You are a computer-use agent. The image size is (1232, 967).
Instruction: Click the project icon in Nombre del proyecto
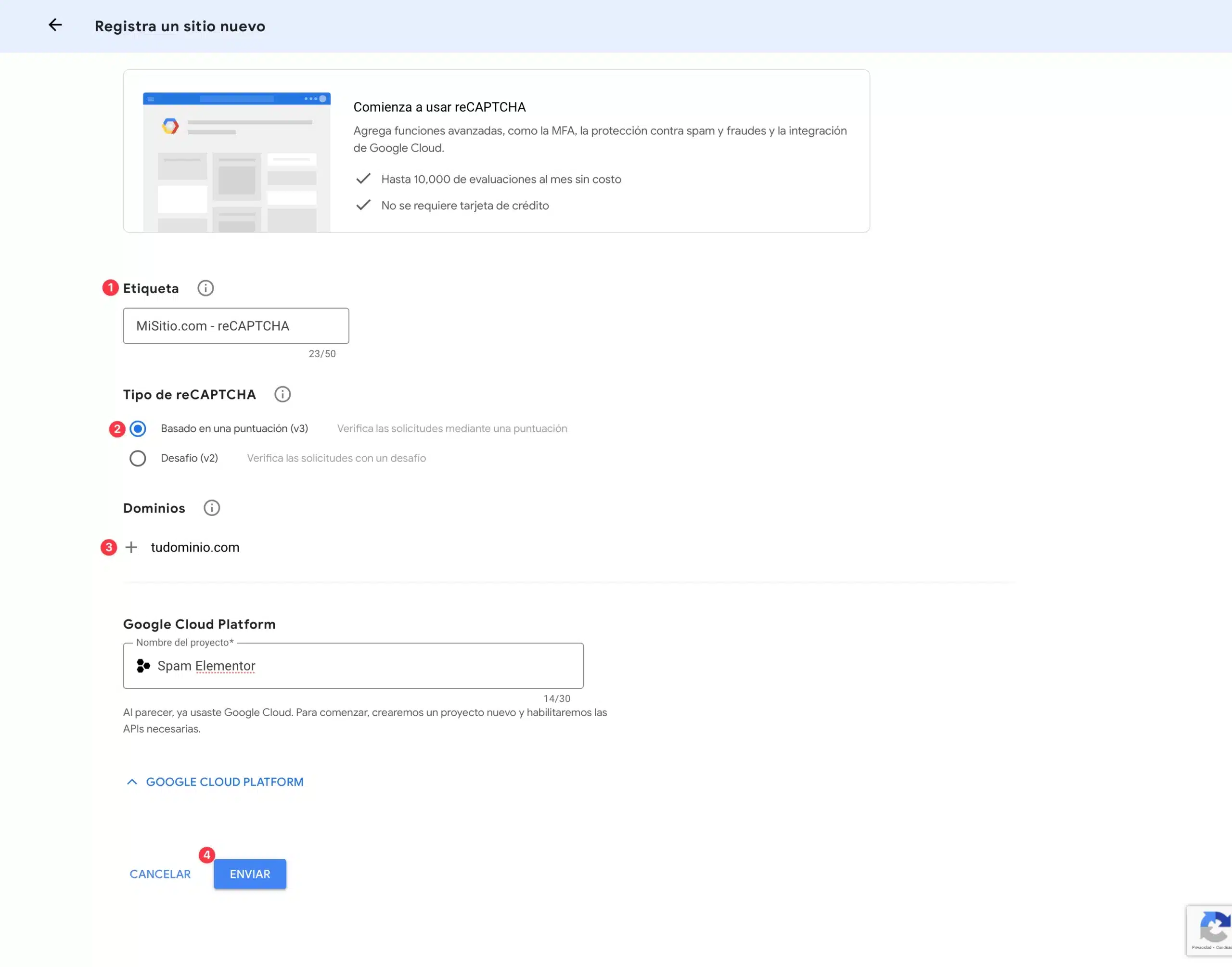[143, 666]
